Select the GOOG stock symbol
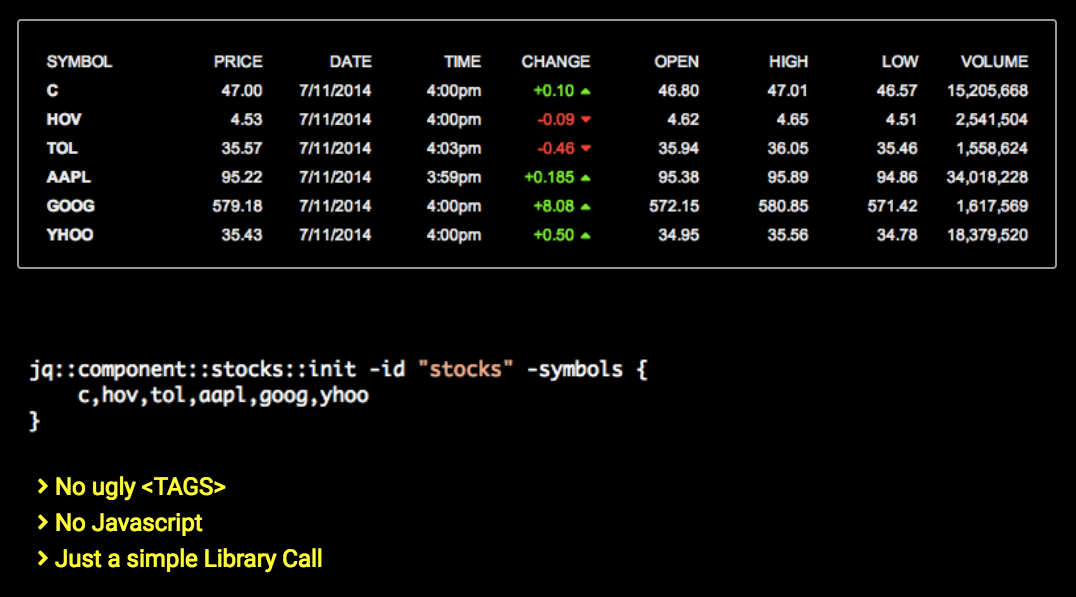1076x597 pixels. [71, 206]
